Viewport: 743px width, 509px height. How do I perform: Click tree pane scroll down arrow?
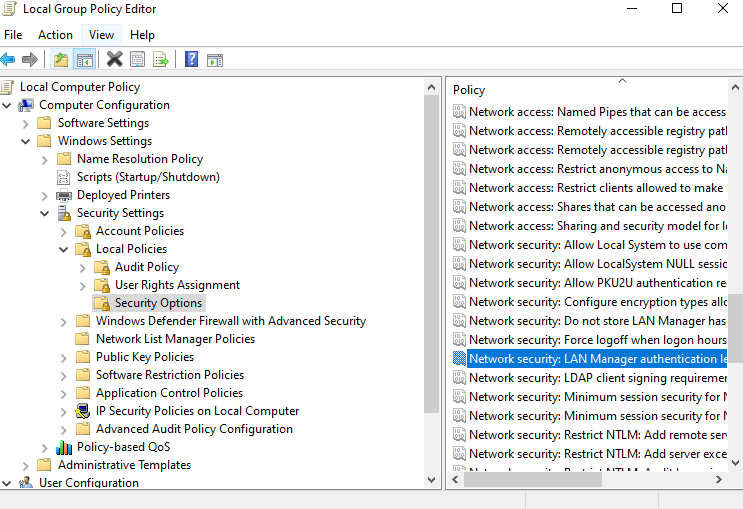tap(431, 479)
